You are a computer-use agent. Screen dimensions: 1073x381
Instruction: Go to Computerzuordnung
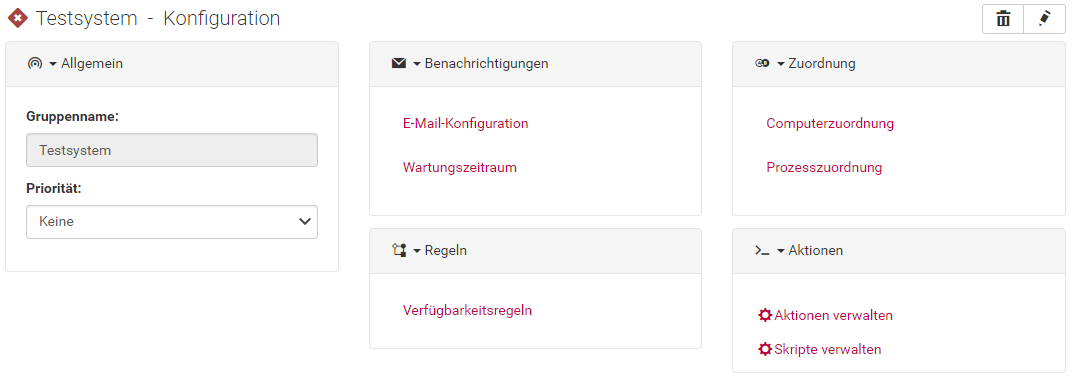click(830, 124)
